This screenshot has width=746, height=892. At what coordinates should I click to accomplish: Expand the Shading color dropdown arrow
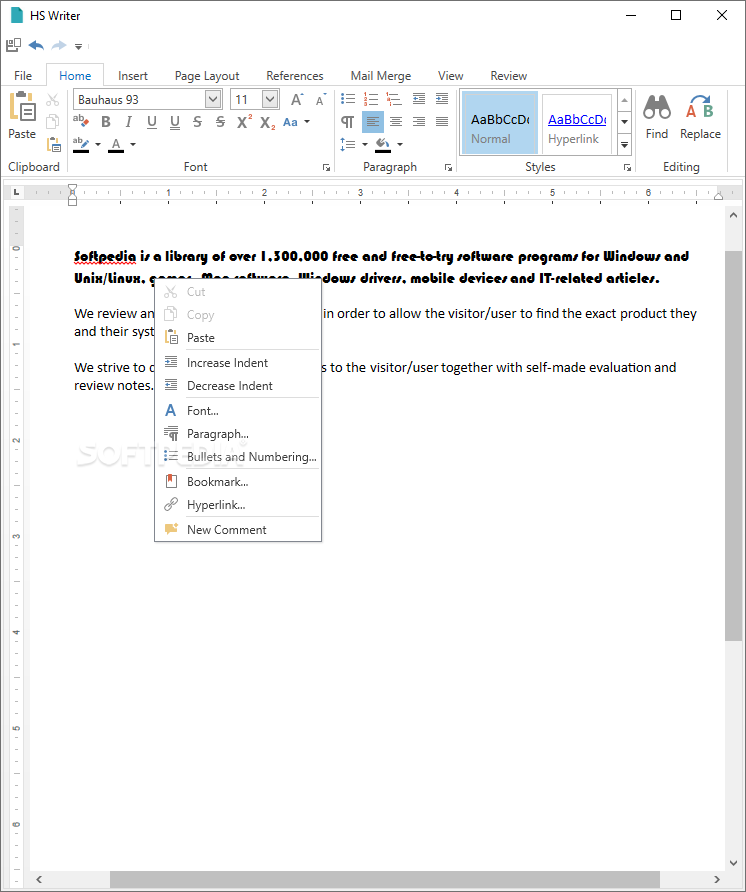[x=400, y=144]
